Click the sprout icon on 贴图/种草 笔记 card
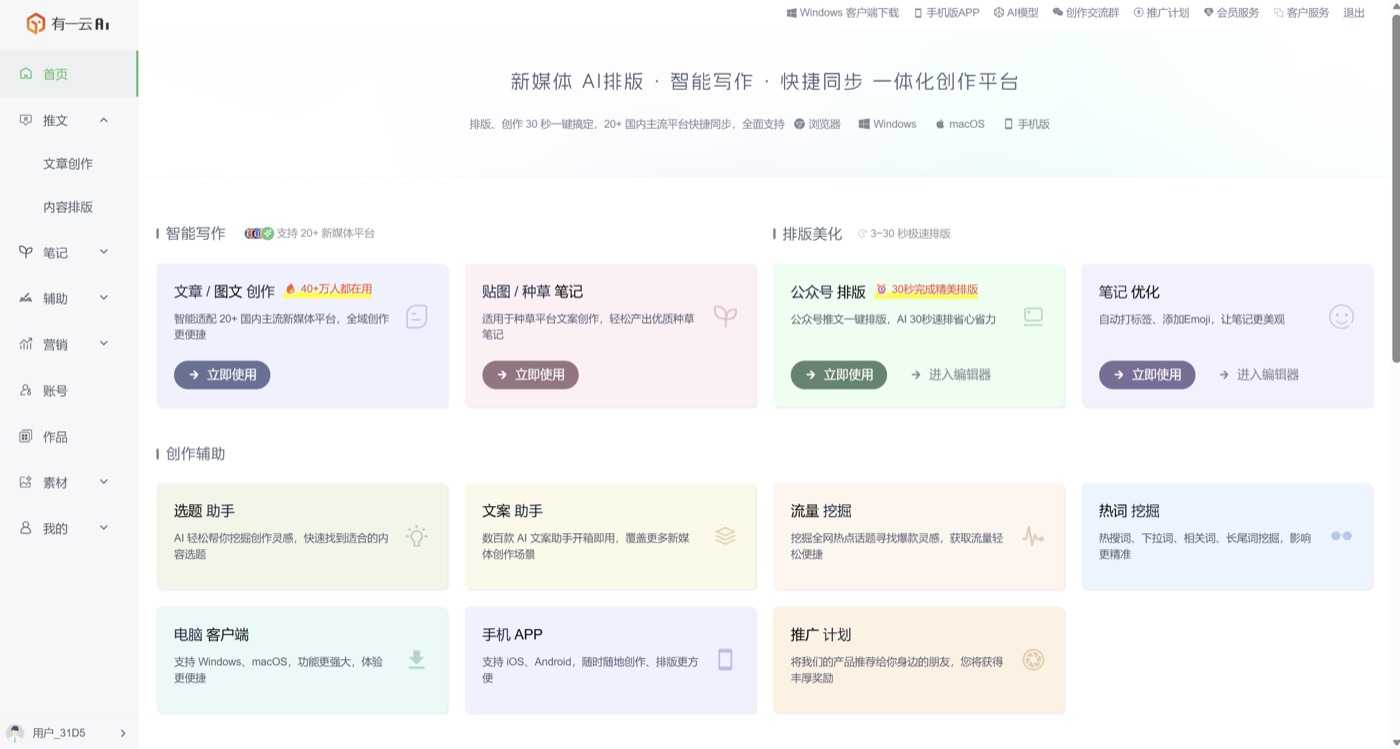The height and width of the screenshot is (749, 1400). pos(725,317)
